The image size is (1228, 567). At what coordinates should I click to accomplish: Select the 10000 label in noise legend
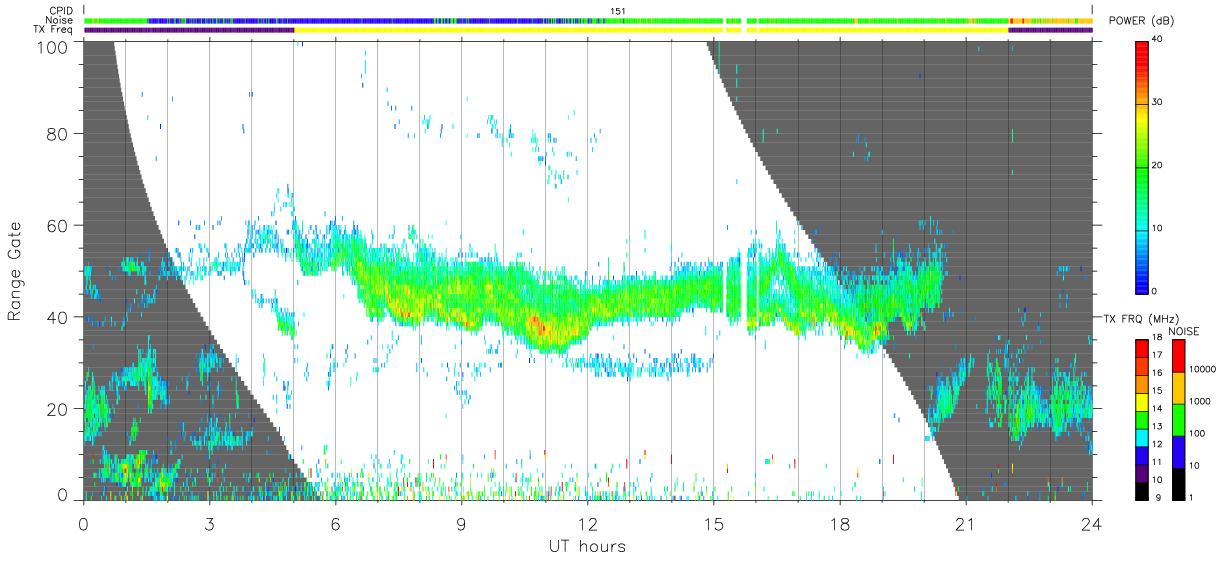click(x=1202, y=369)
